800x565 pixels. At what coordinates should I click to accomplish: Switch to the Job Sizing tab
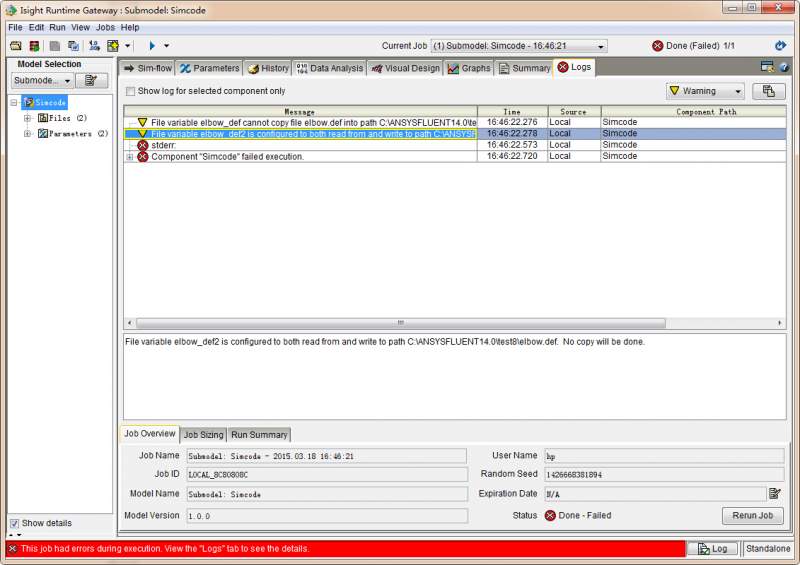tap(204, 435)
